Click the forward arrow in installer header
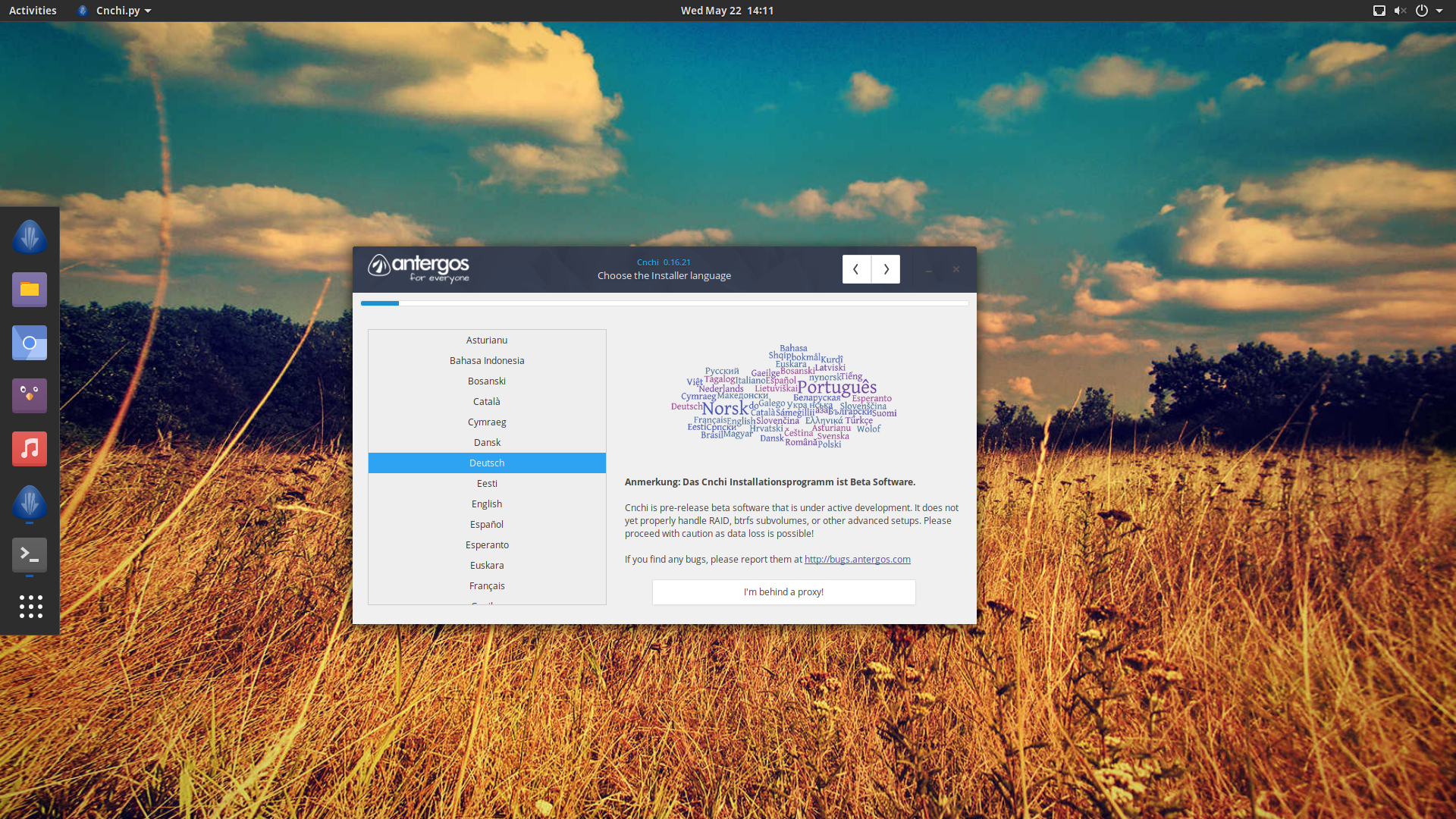This screenshot has width=1456, height=819. (886, 269)
